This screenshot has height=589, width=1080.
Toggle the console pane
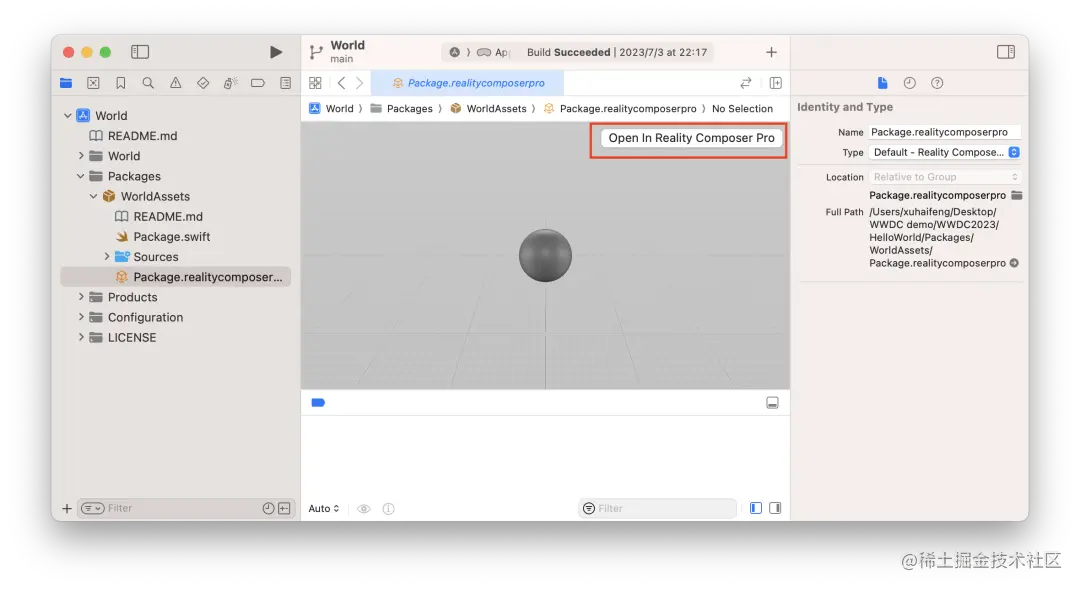coord(776,508)
